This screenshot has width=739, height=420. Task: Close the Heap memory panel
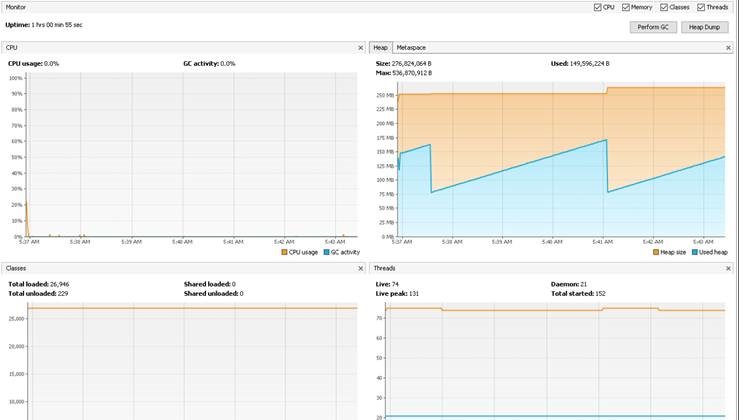point(728,48)
